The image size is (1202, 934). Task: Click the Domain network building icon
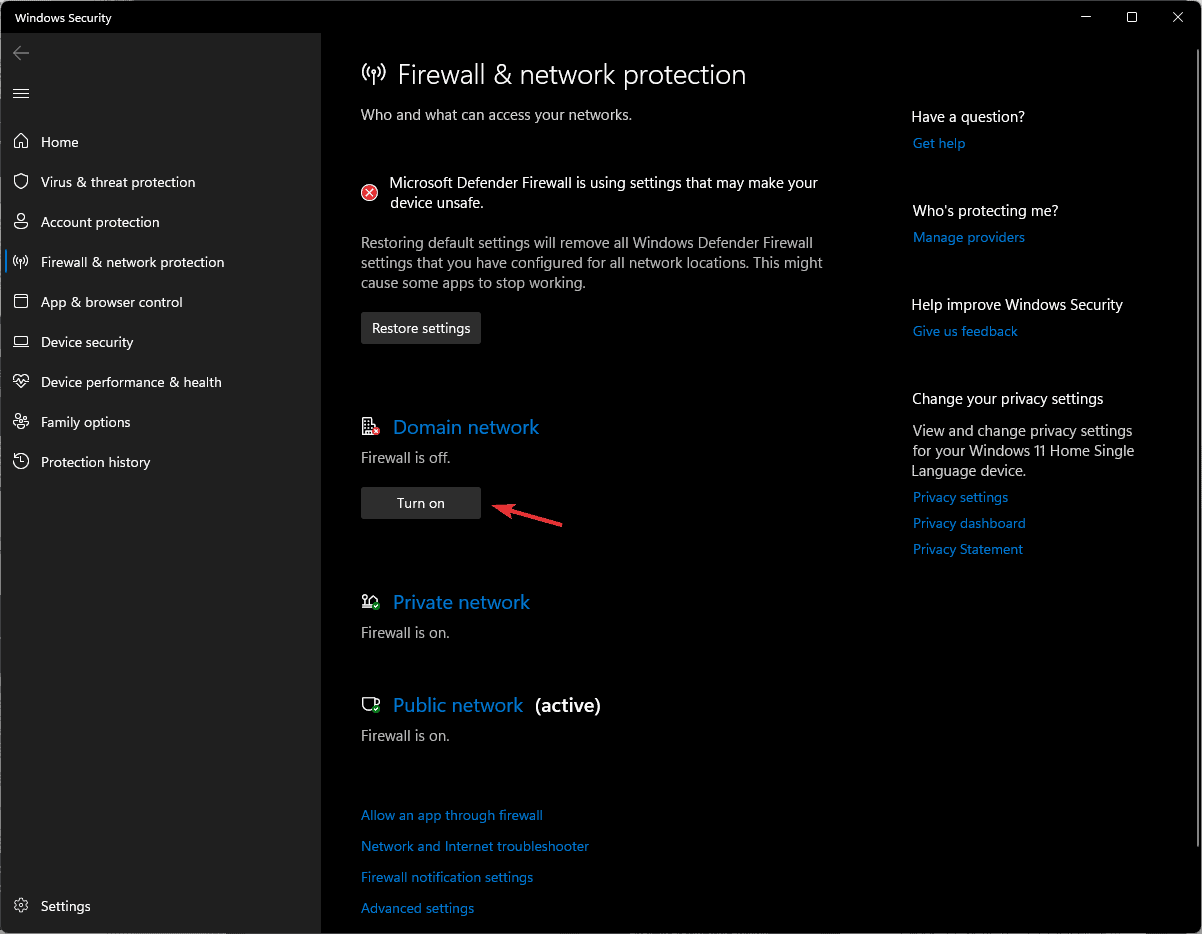(371, 427)
